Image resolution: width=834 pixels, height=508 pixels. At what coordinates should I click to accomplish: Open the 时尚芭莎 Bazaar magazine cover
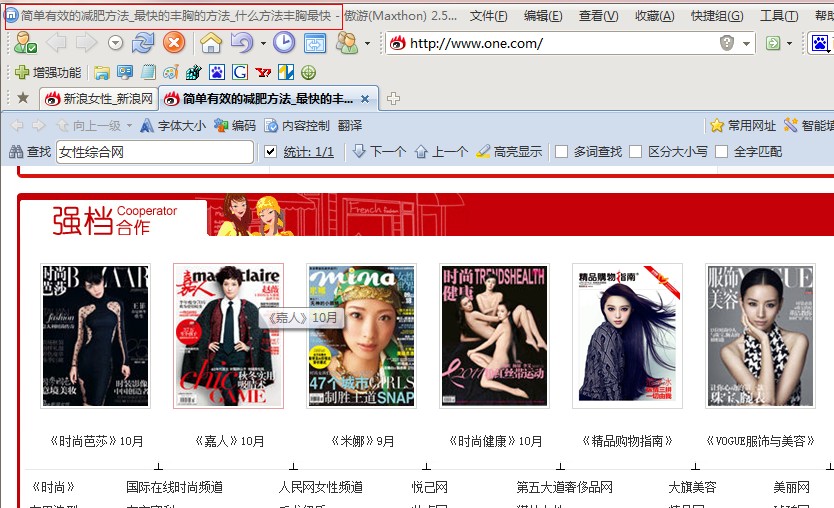pyautogui.click(x=95, y=336)
